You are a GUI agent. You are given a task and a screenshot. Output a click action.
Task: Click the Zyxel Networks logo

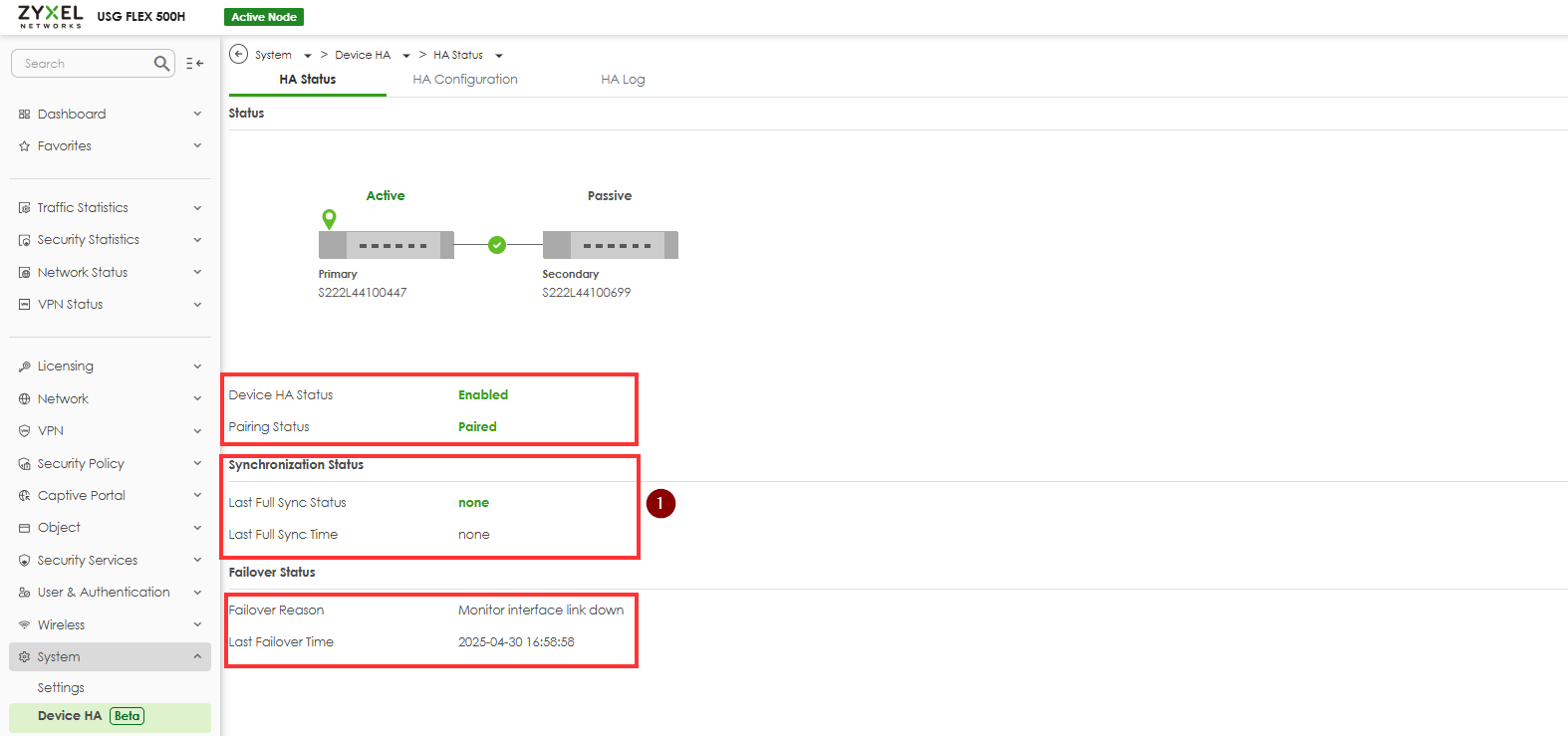(50, 16)
